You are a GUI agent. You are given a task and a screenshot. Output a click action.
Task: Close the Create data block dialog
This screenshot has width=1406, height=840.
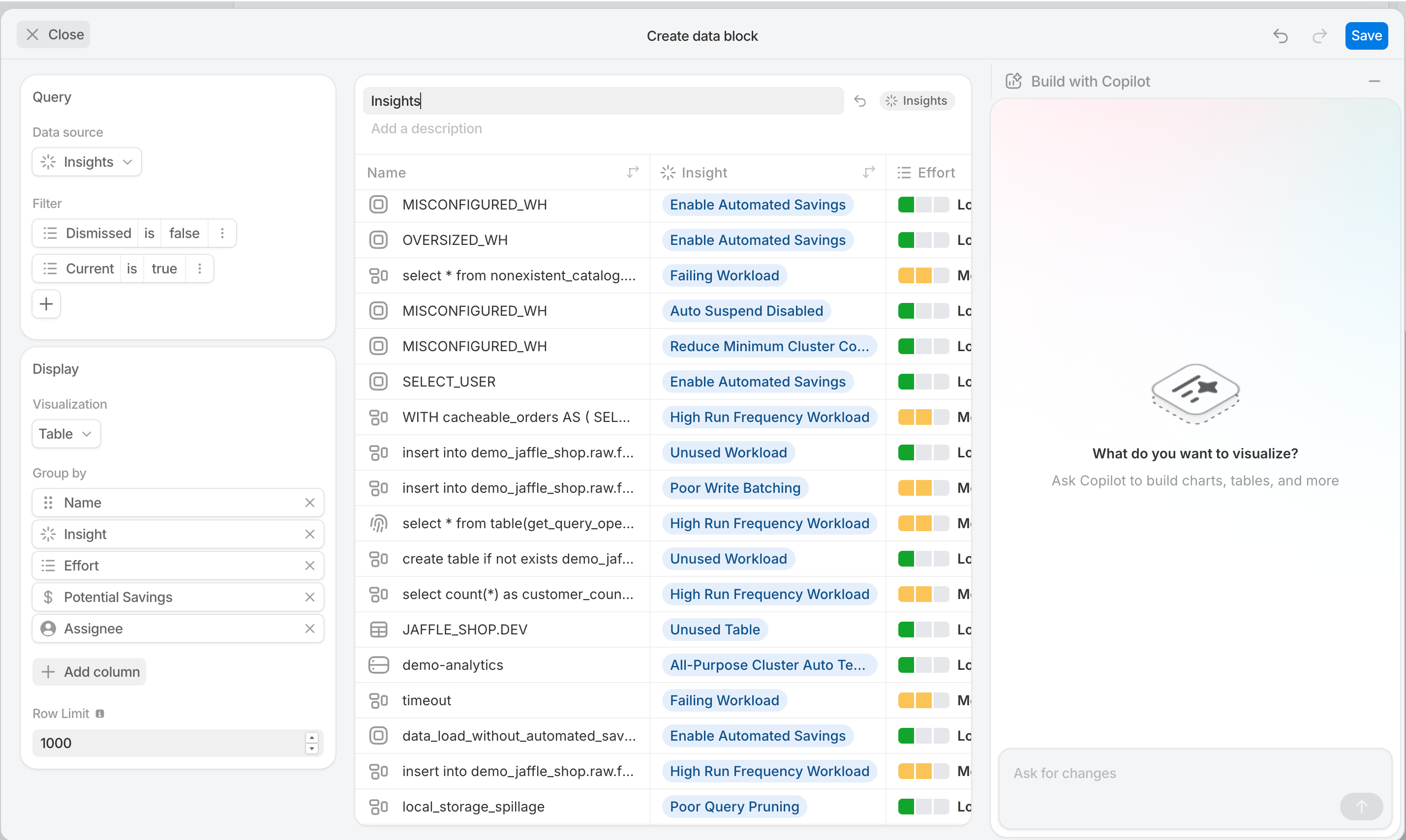tap(54, 34)
